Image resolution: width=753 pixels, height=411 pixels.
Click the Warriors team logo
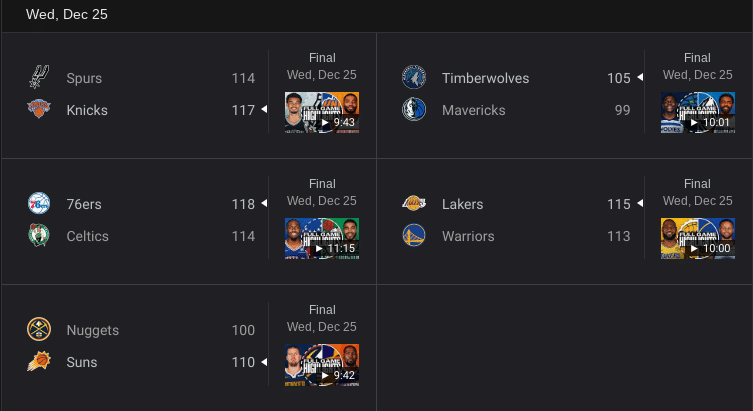(x=414, y=236)
